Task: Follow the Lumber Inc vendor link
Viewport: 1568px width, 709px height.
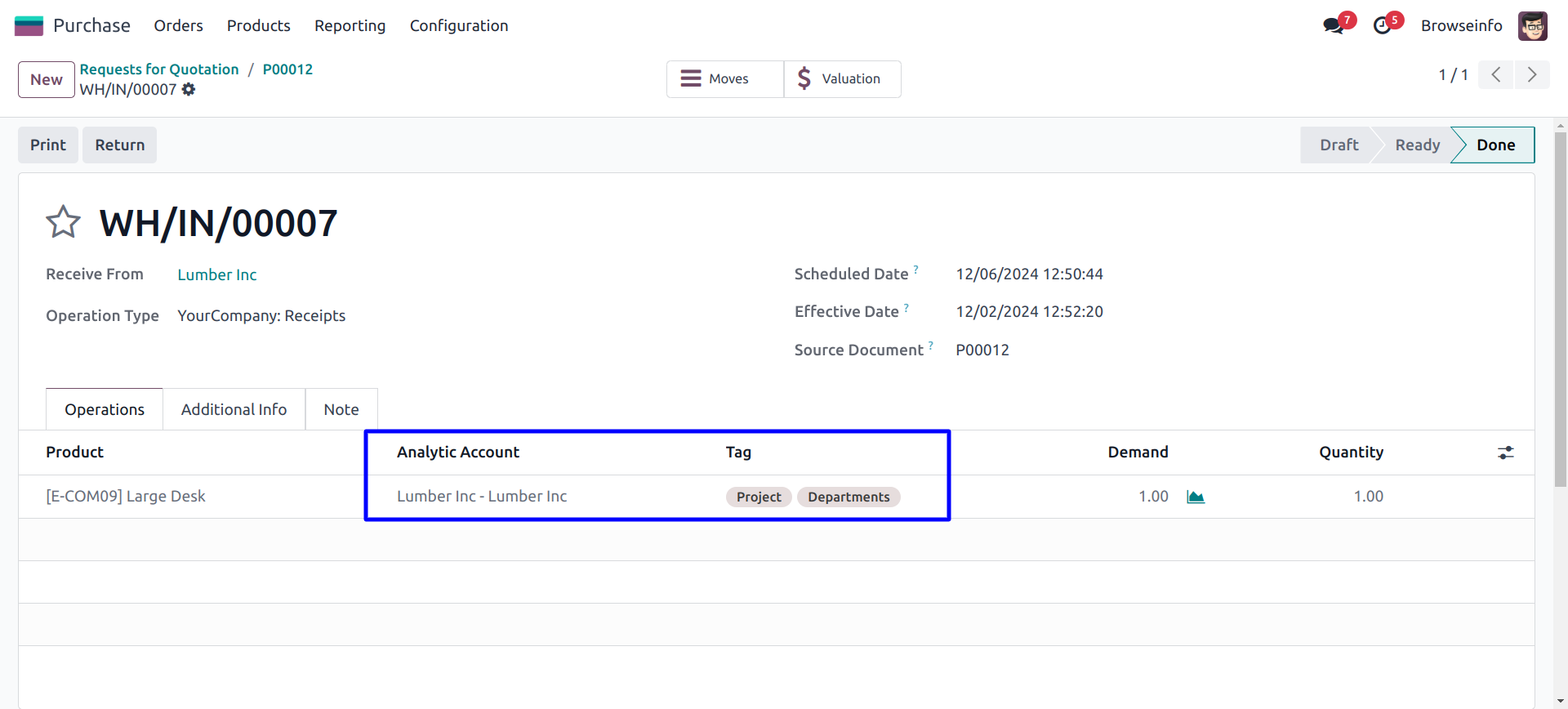Action: [217, 274]
